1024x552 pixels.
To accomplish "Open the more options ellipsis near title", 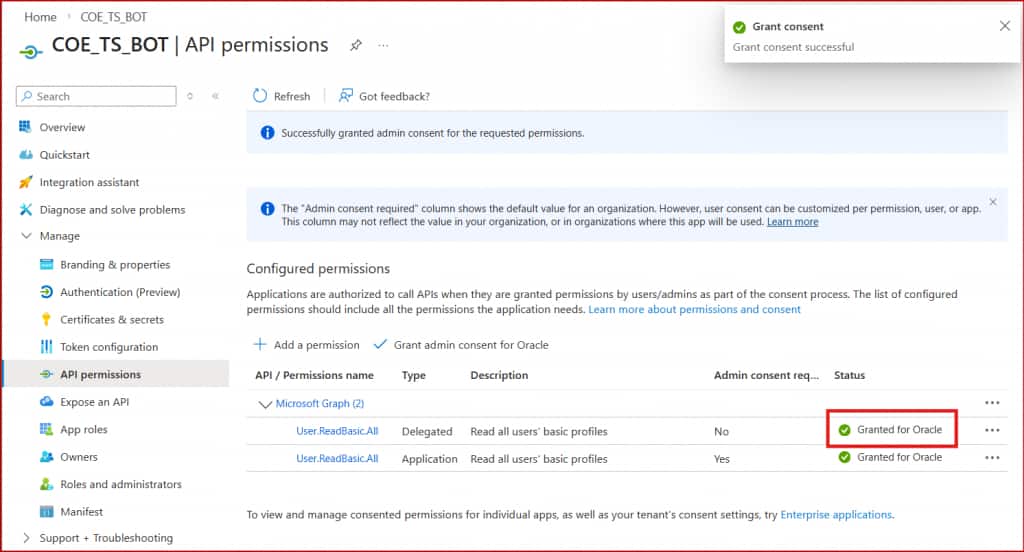I will (383, 45).
